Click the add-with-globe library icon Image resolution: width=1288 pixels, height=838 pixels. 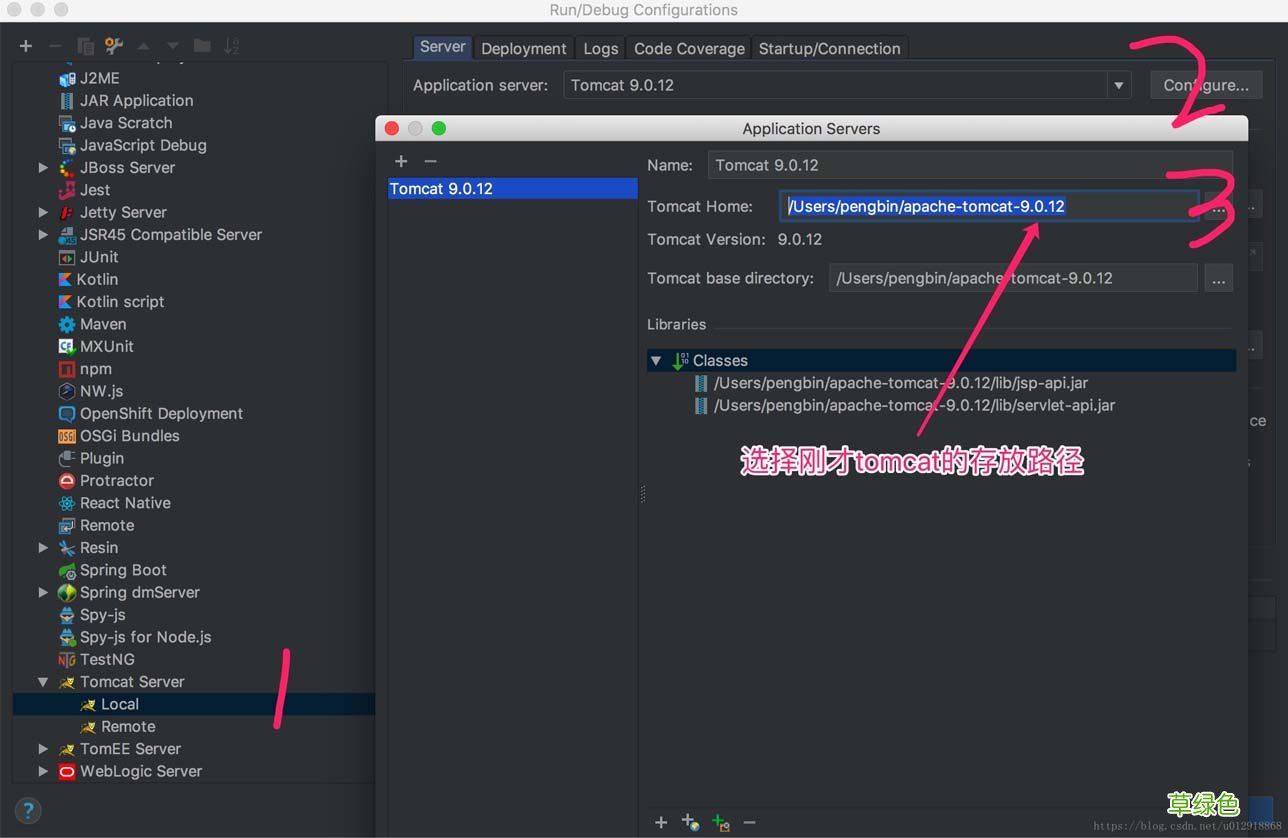[690, 822]
